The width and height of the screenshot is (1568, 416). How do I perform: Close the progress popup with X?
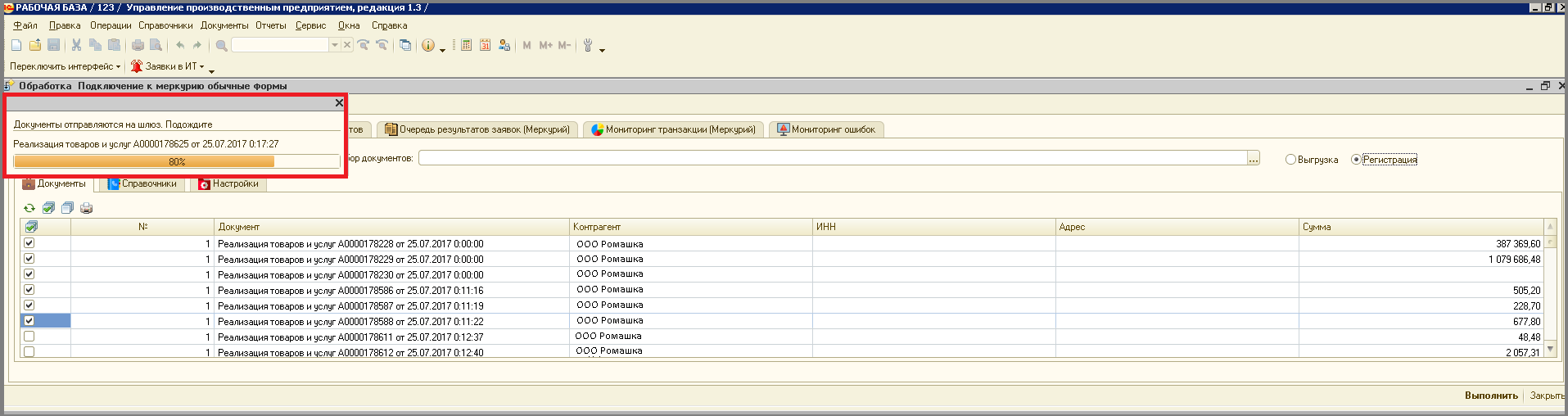pos(339,103)
